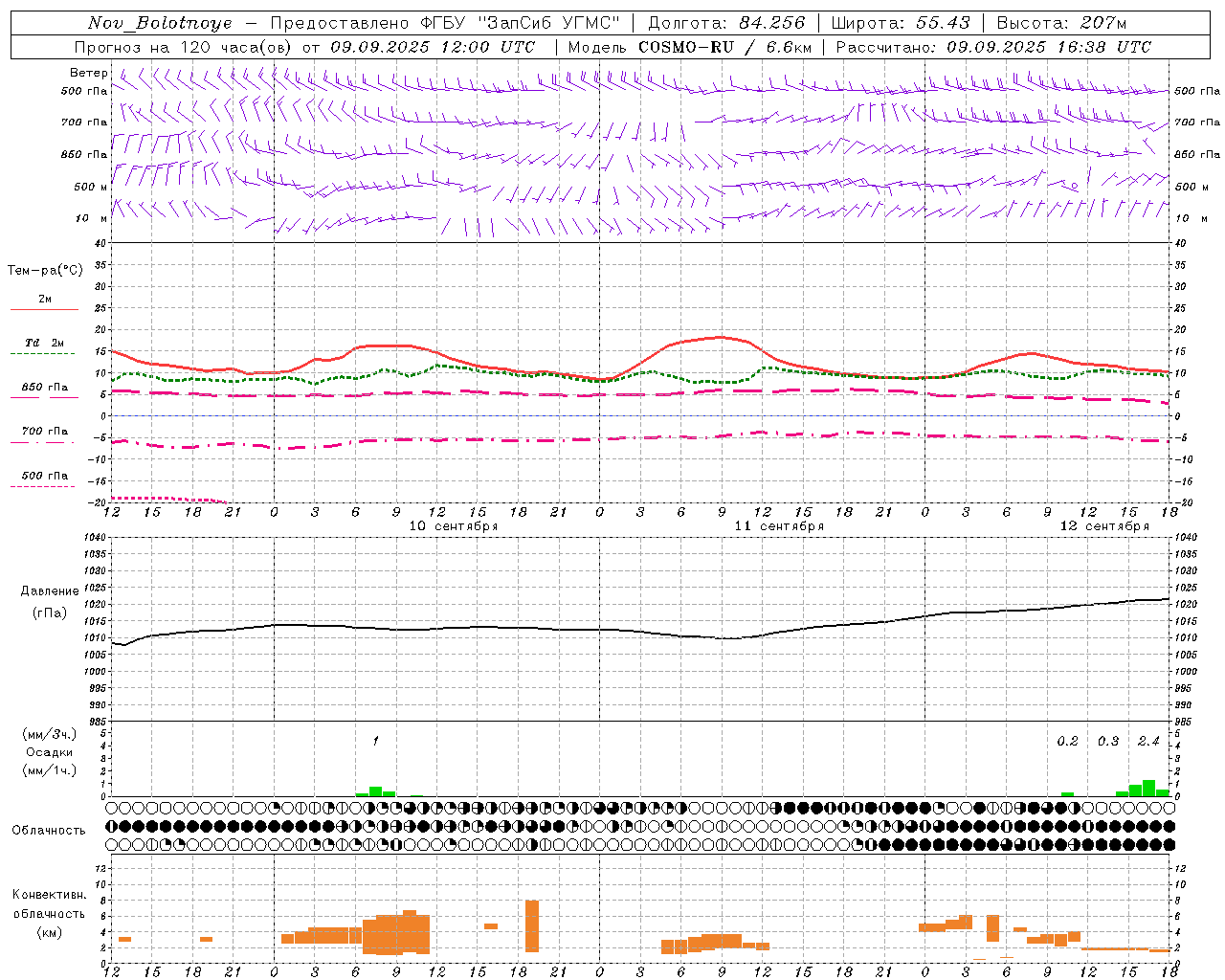Click the '(мм/3ч.)' precipitation unit label
The height and width of the screenshot is (980, 1225).
click(50, 735)
